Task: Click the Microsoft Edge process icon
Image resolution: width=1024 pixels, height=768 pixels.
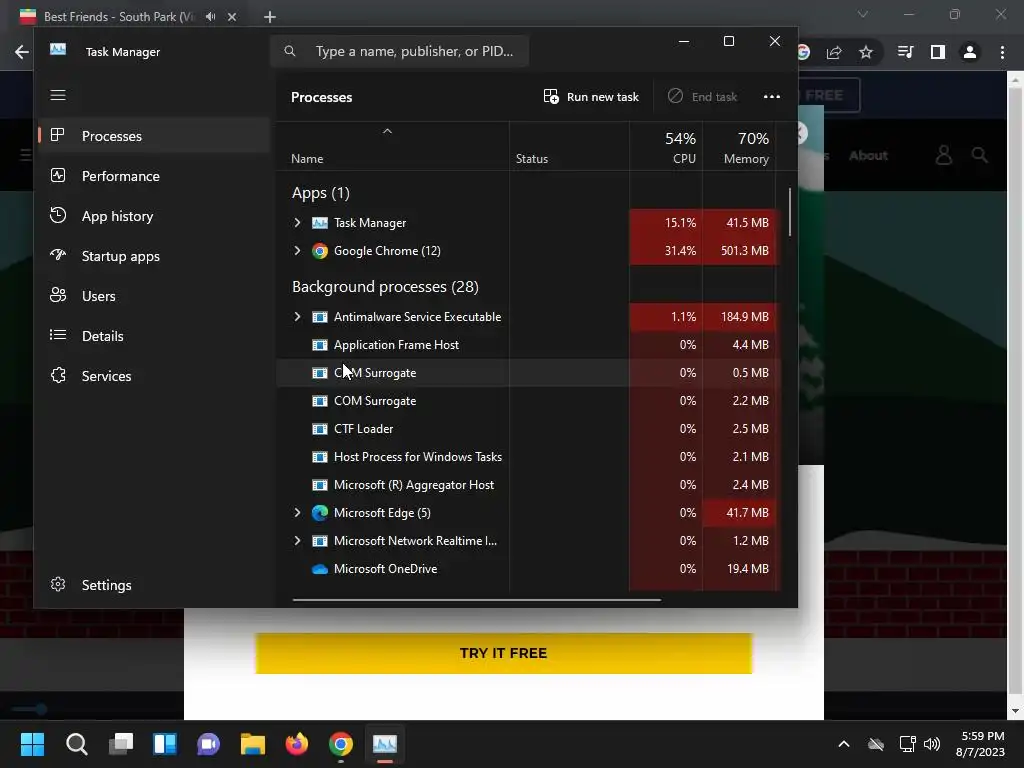Action: pos(319,513)
